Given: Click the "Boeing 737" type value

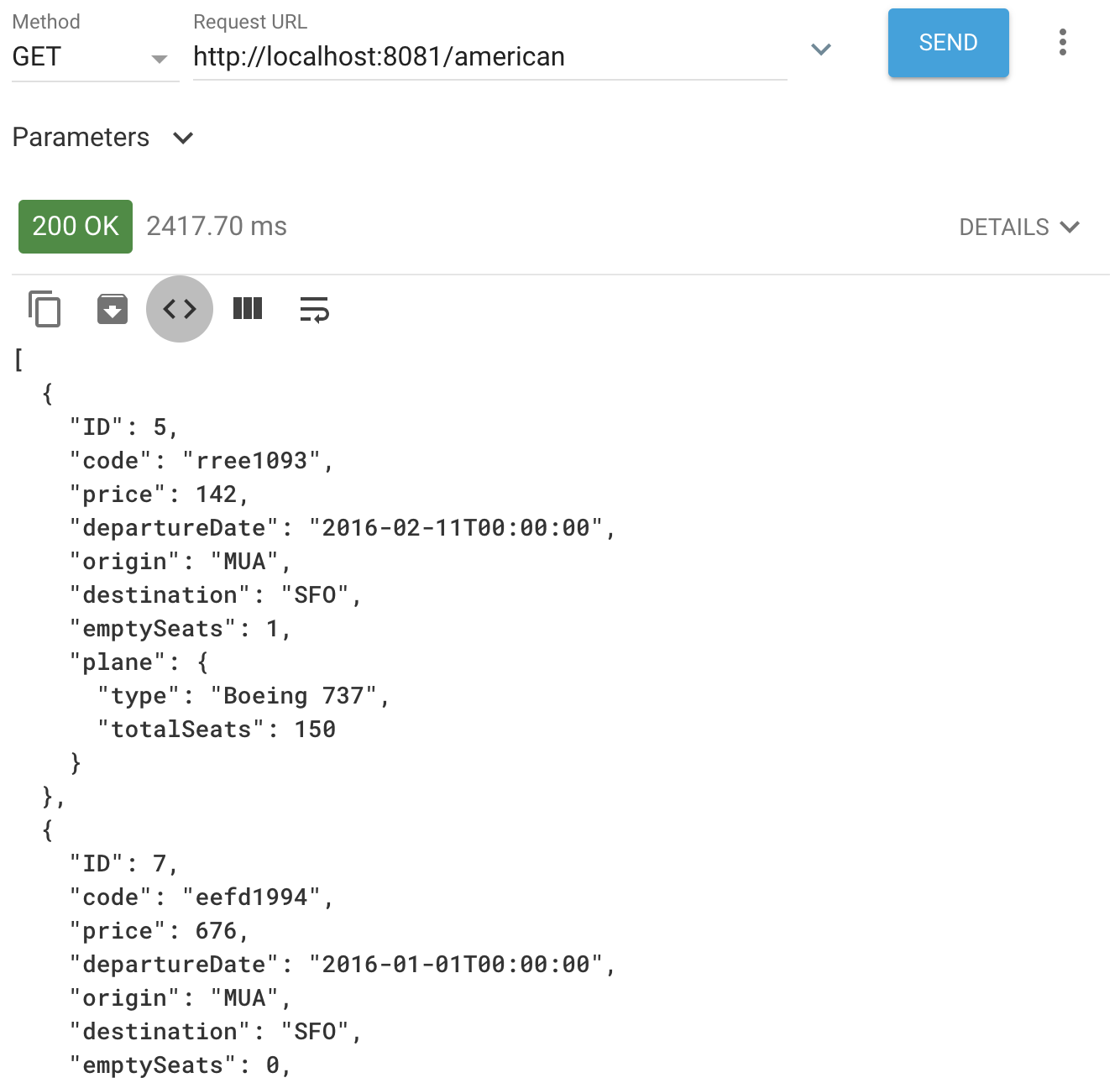Looking at the screenshot, I should tap(294, 696).
